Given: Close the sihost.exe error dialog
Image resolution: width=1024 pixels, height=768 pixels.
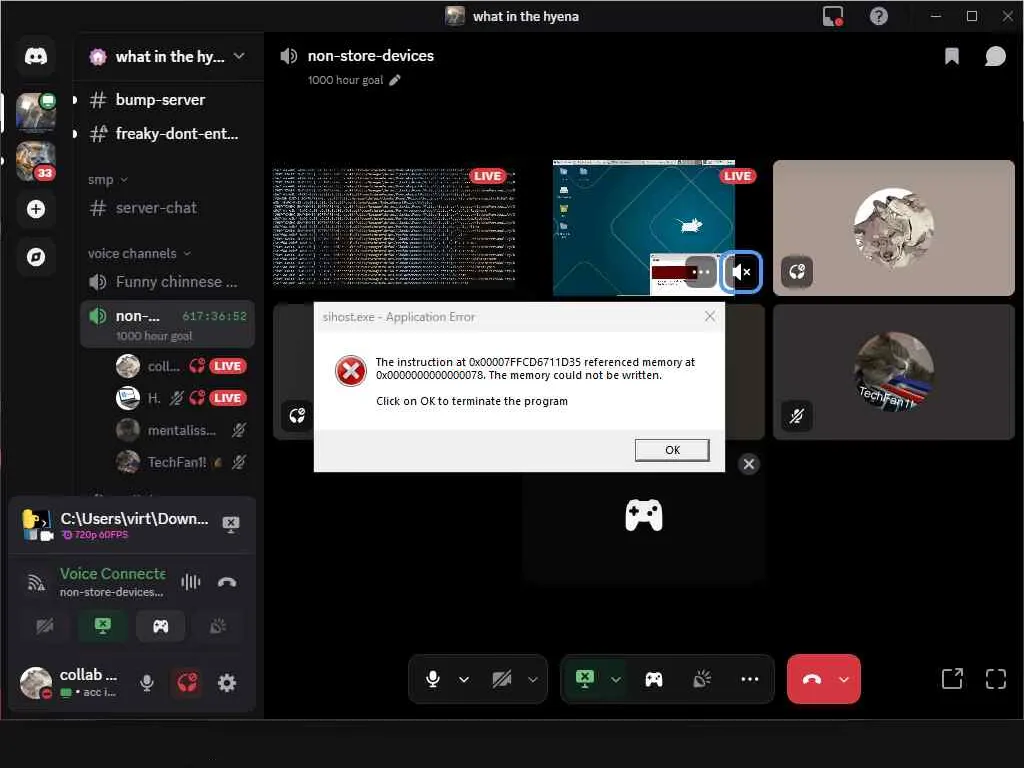Looking at the screenshot, I should [710, 317].
